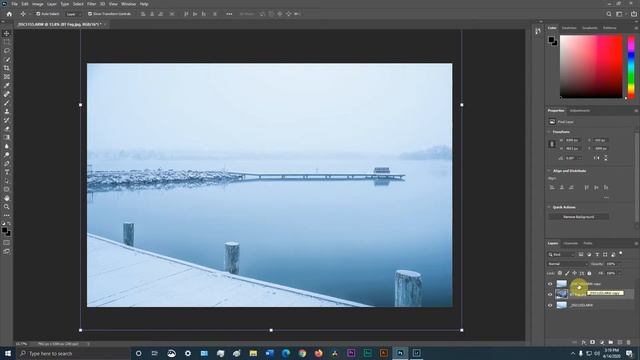Select the Hand tool
The image size is (640, 360).
pos(7,198)
